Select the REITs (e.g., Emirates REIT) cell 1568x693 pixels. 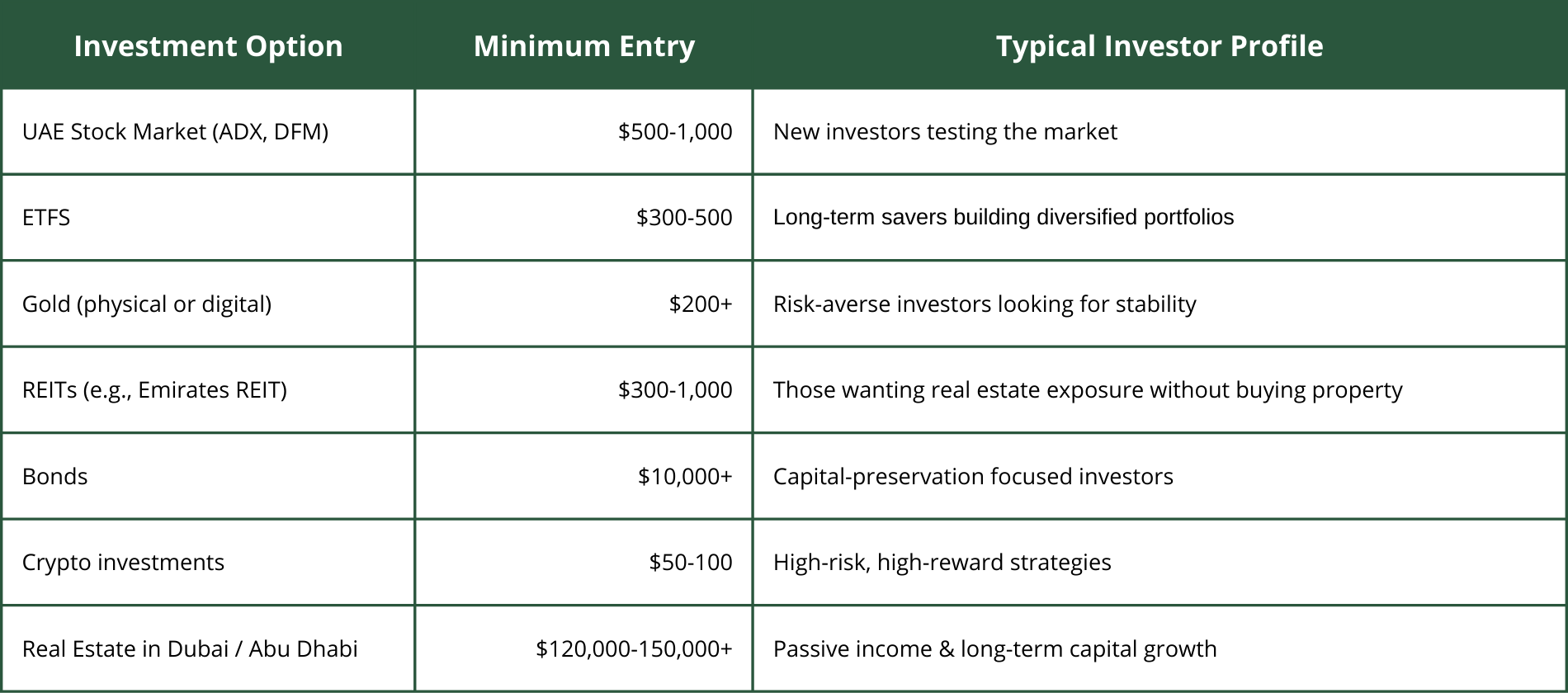(154, 390)
